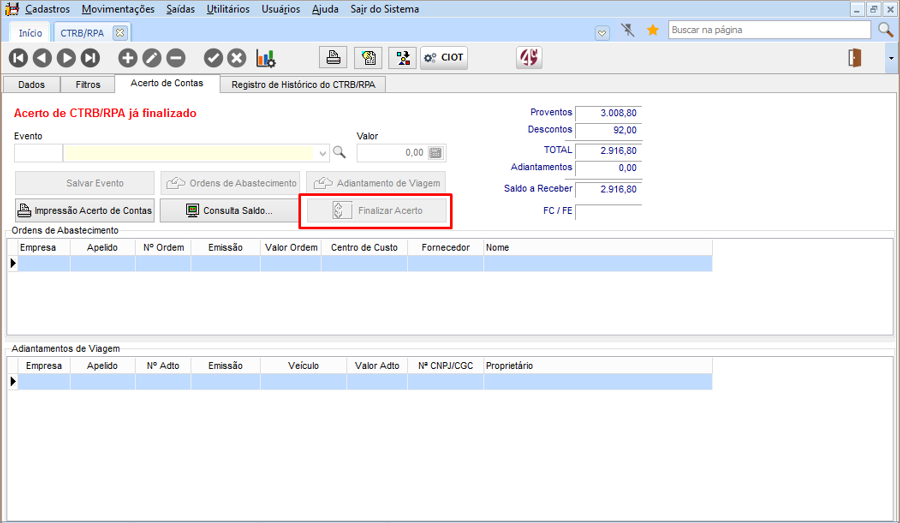The width and height of the screenshot is (900, 523).
Task: Click the Descontos value 92,00
Action: pyautogui.click(x=608, y=130)
